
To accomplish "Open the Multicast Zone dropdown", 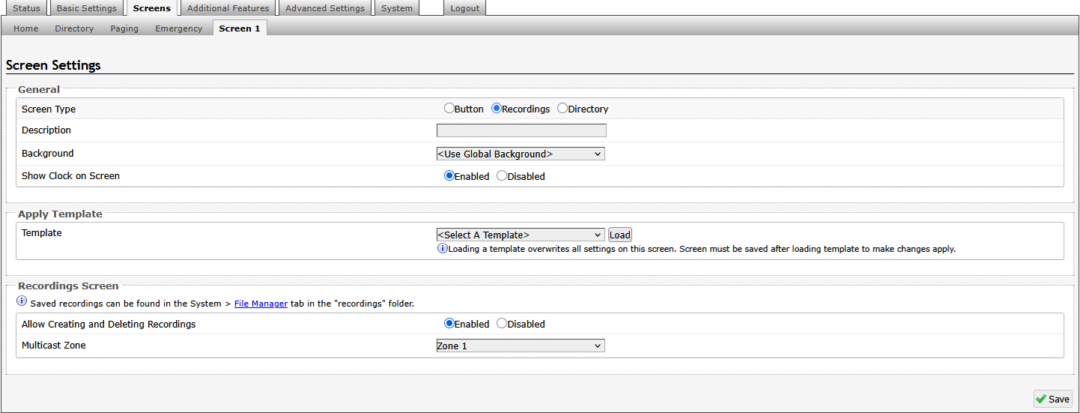I will tap(520, 346).
